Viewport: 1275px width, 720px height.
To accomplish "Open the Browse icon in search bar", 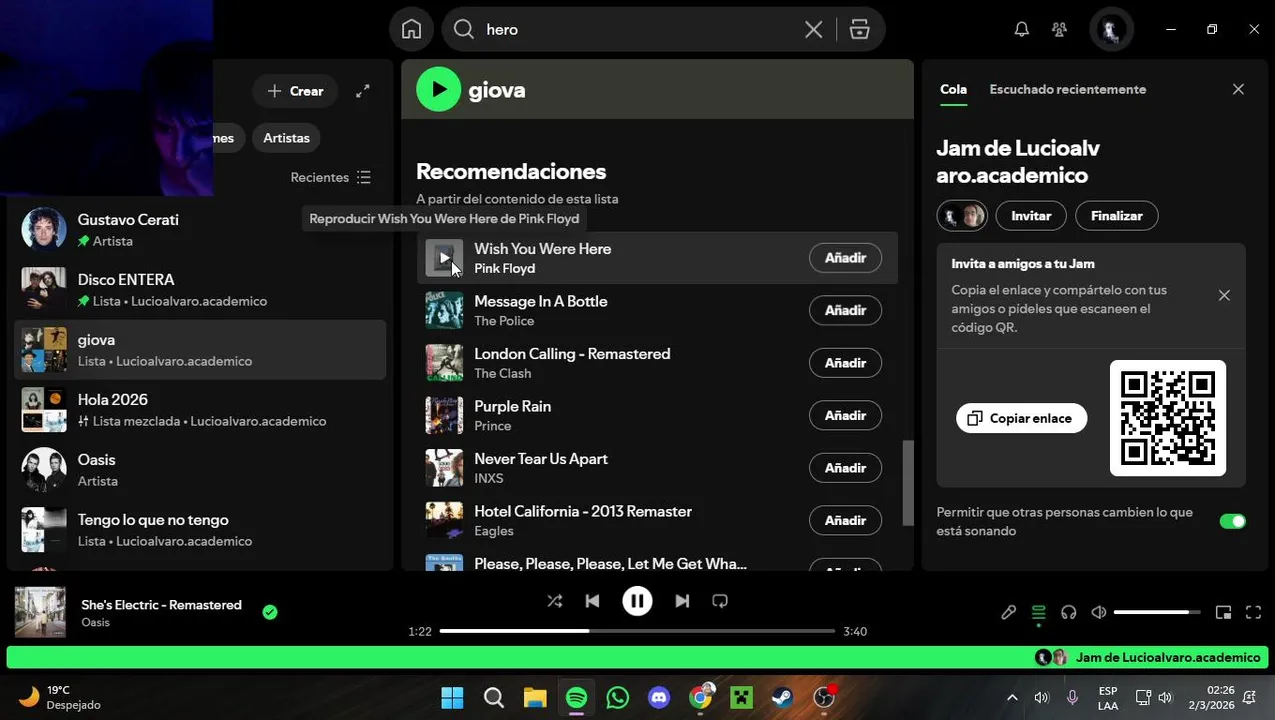I will click(860, 30).
